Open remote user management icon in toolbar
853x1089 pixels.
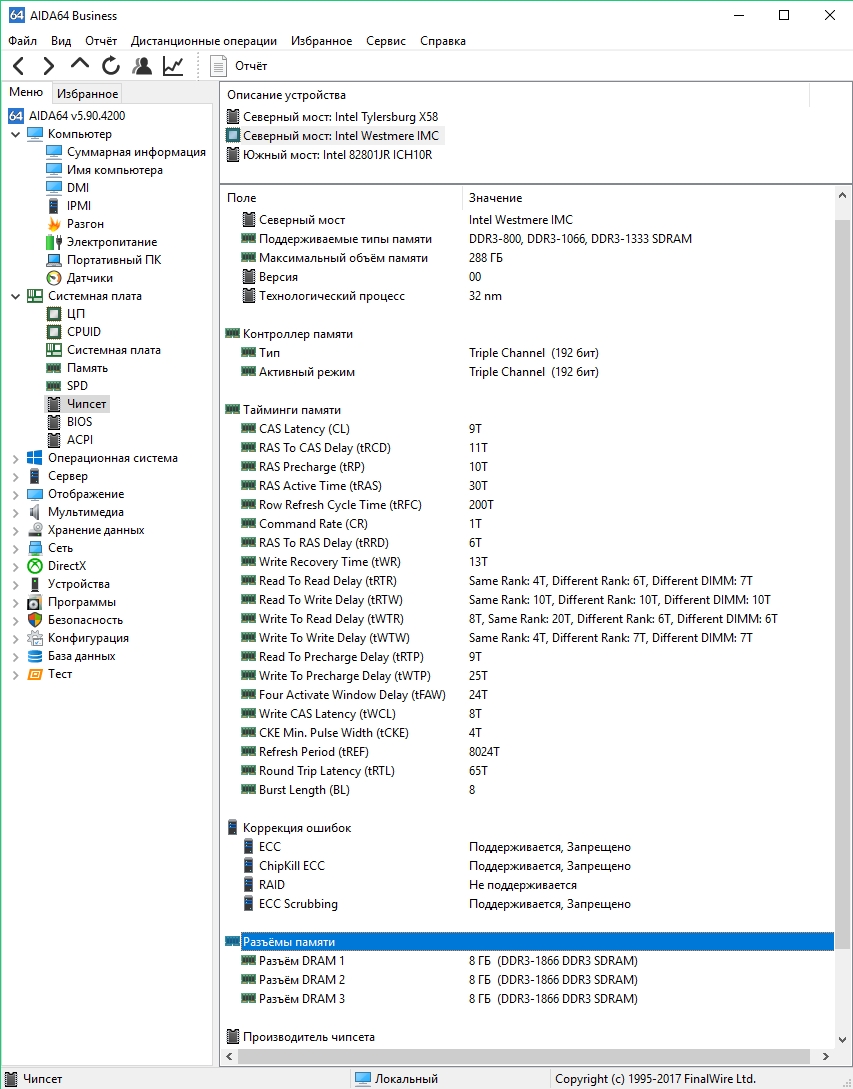(x=142, y=66)
